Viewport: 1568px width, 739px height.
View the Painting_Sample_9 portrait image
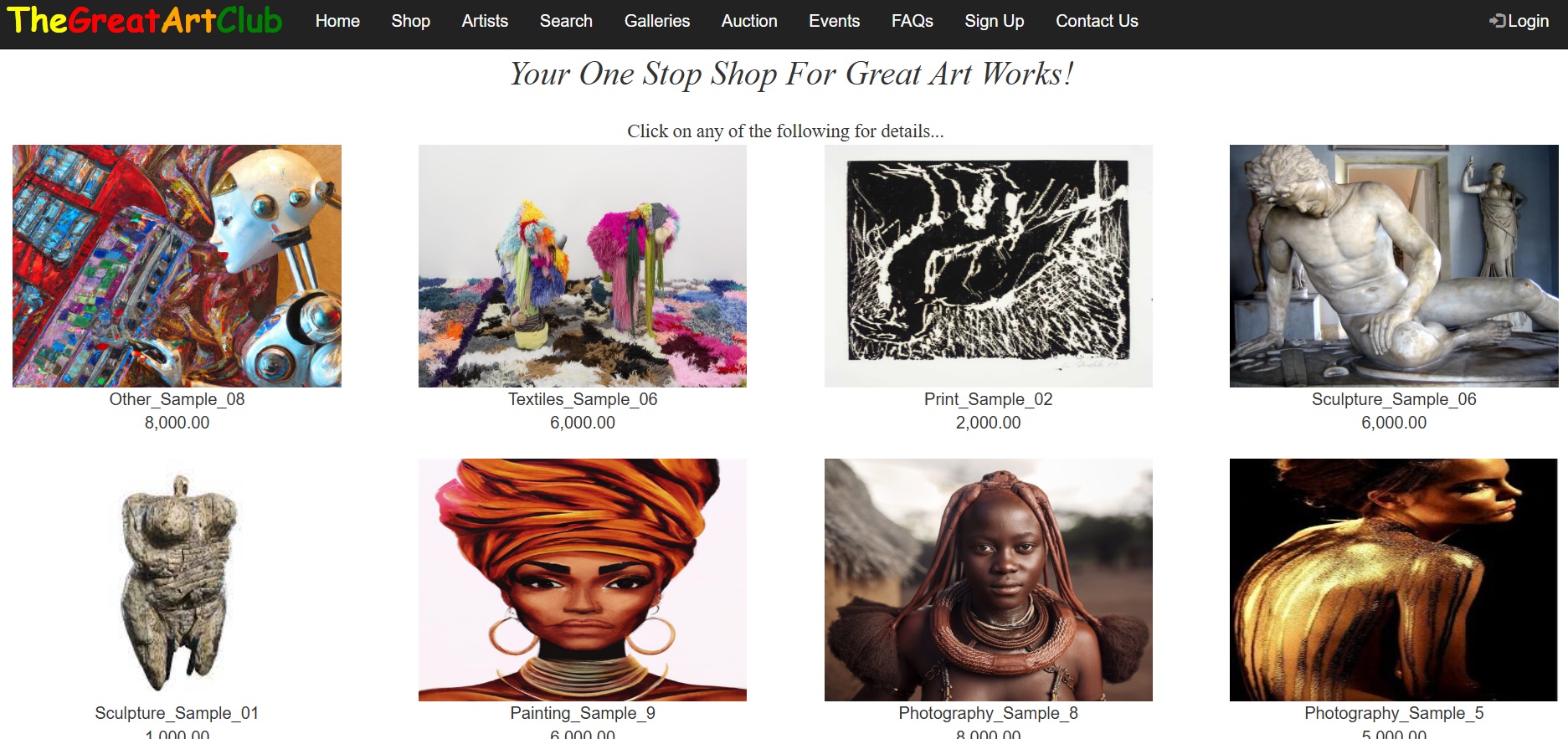coord(583,580)
